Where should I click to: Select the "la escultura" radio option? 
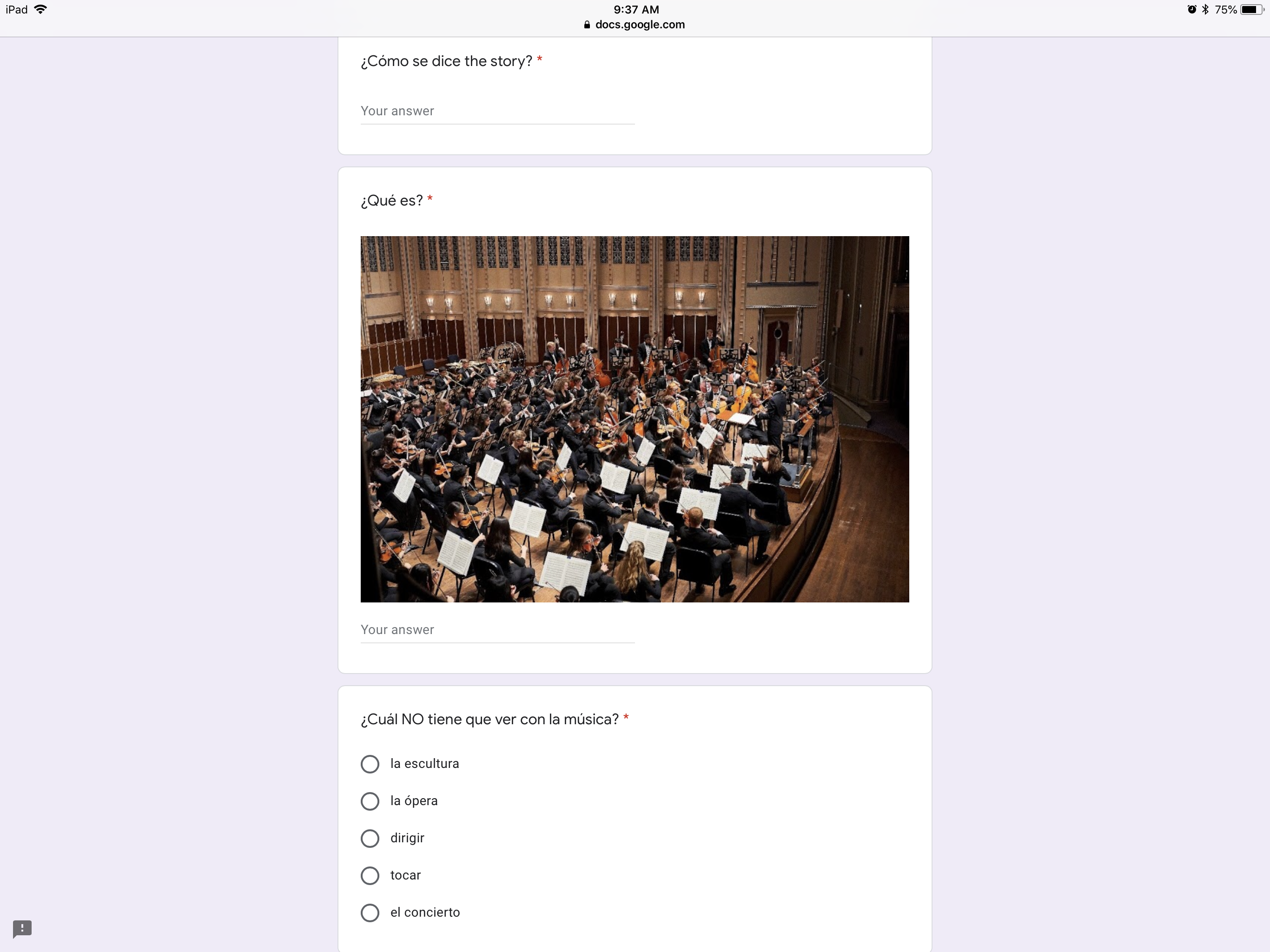pyautogui.click(x=370, y=764)
